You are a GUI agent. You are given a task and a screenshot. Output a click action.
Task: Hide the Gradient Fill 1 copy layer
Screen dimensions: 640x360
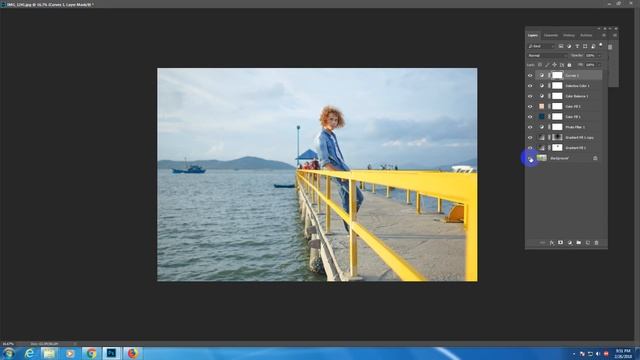point(530,138)
